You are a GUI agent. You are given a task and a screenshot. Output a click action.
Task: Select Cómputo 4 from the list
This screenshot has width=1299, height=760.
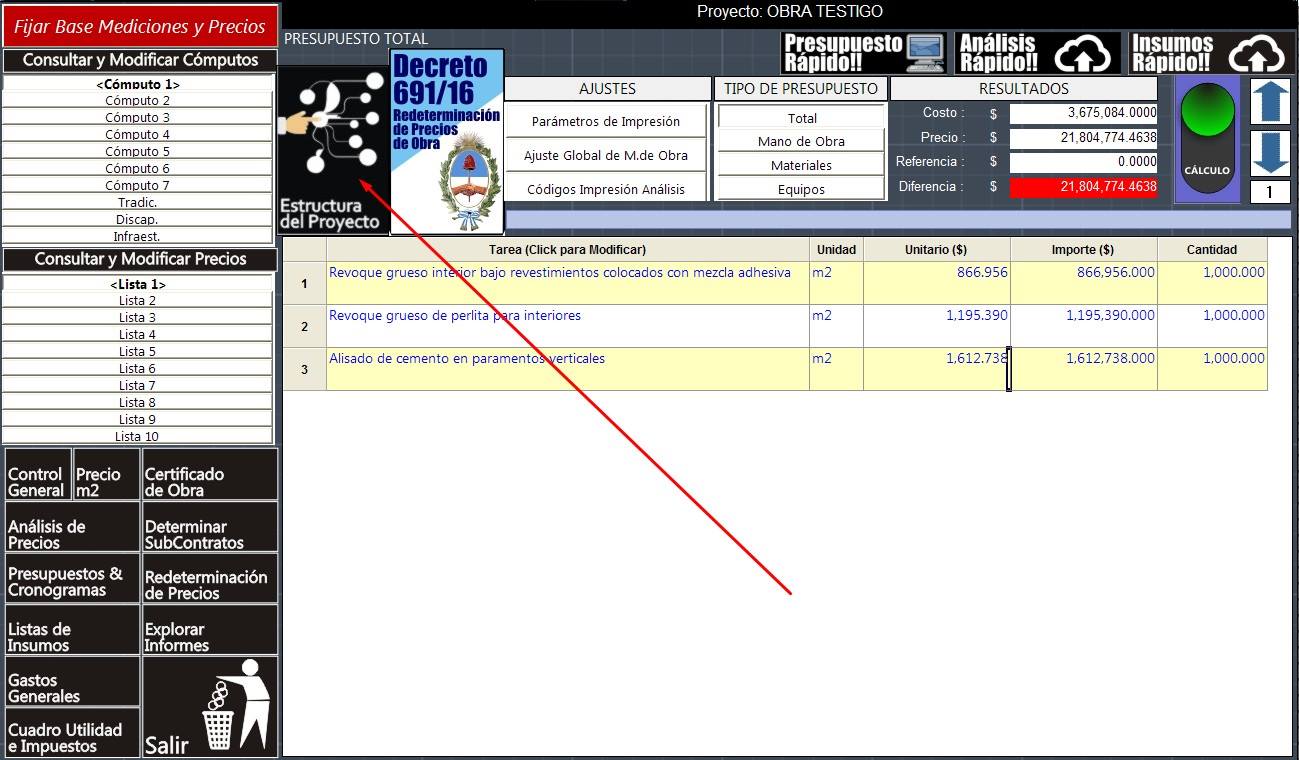pyautogui.click(x=138, y=134)
